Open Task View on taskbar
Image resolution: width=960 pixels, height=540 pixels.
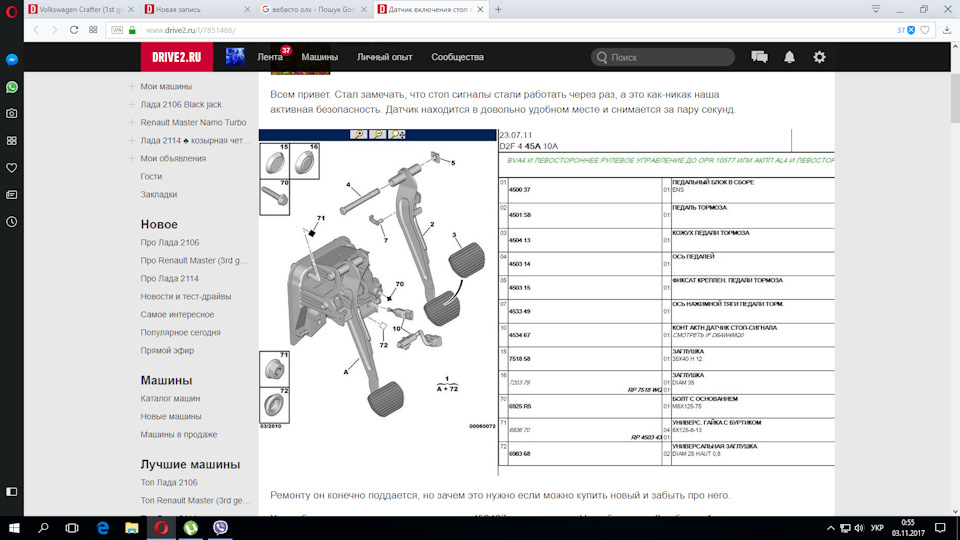point(72,528)
